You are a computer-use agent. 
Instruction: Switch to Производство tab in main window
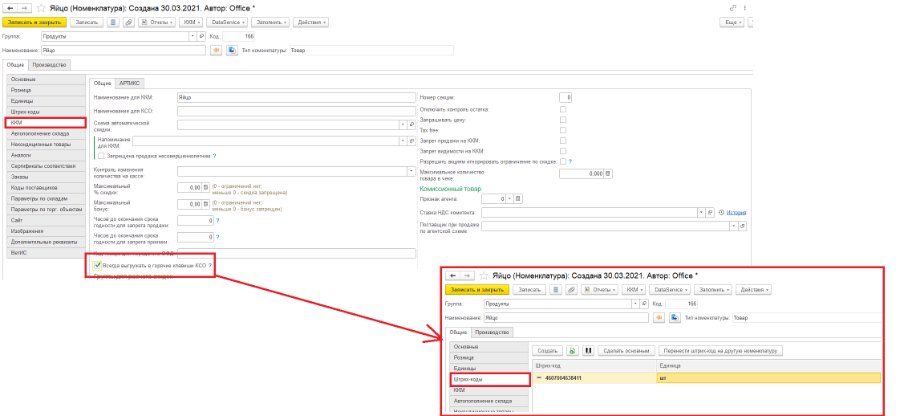point(49,65)
